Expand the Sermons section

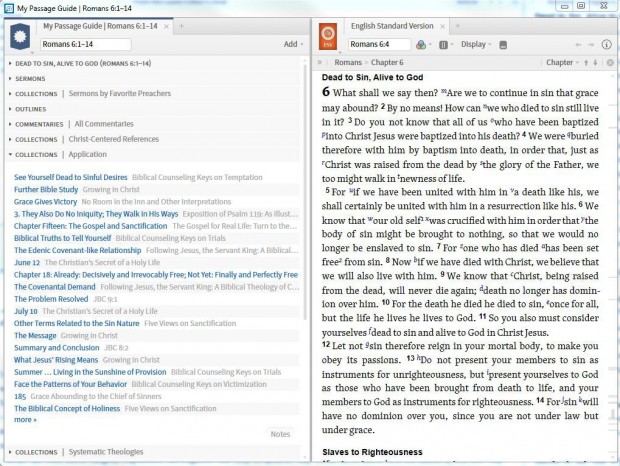click(x=32, y=77)
